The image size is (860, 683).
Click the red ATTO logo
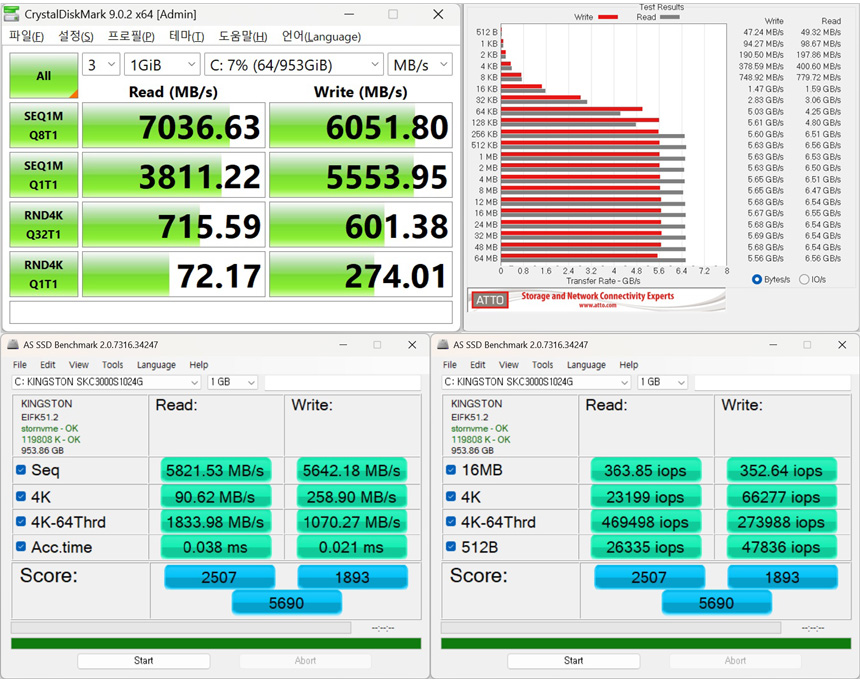point(489,300)
